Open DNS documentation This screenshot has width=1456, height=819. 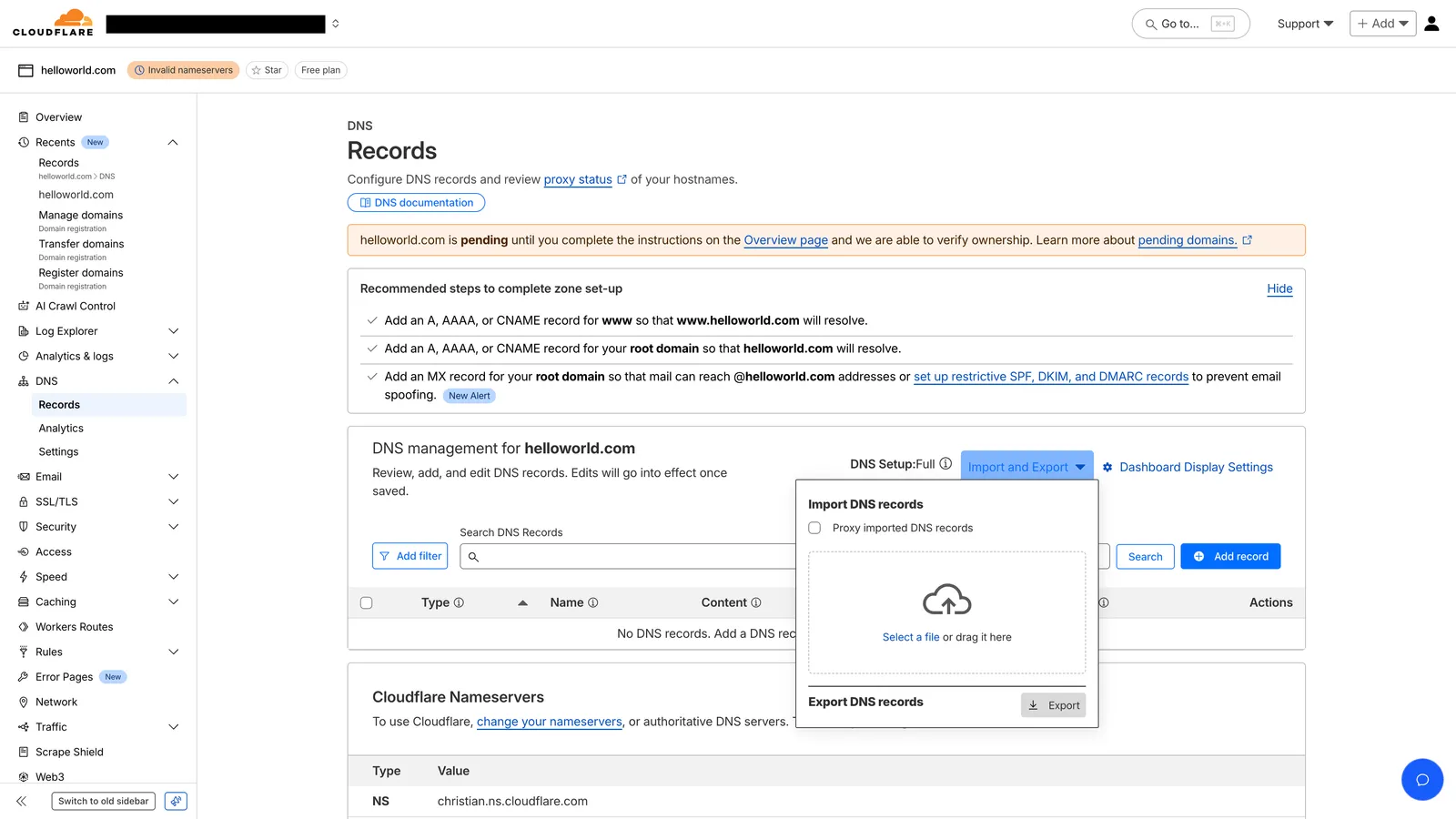[416, 203]
